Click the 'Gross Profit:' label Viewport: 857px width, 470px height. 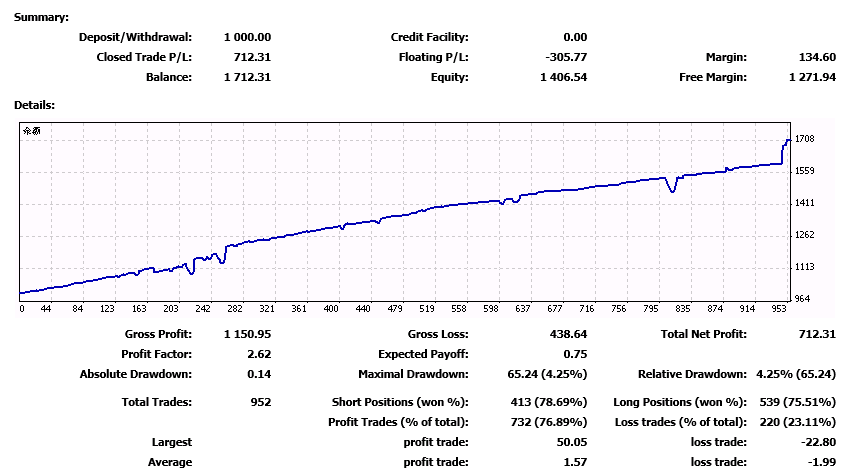point(158,334)
